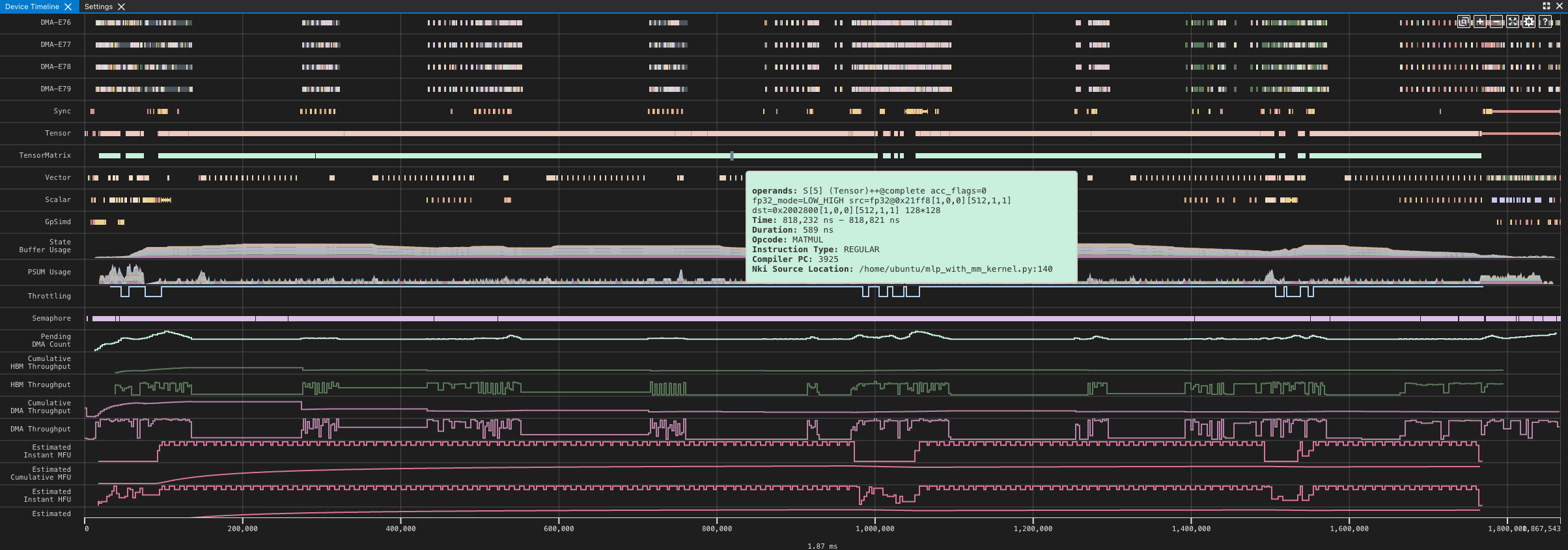This screenshot has width=1568, height=550.
Task: Close the Settings tab
Action: tap(121, 7)
